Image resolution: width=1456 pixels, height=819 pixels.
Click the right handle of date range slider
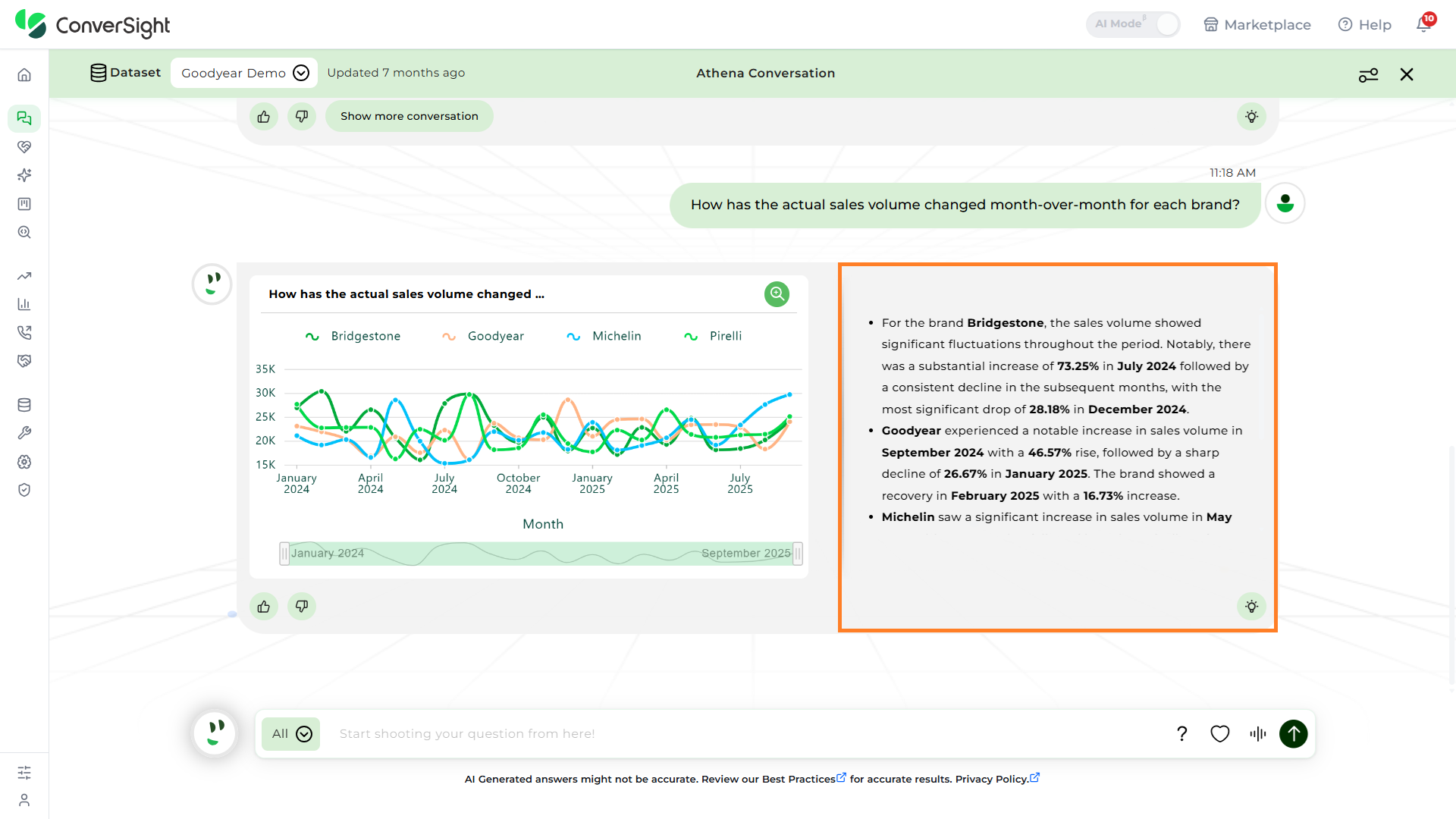pos(798,554)
